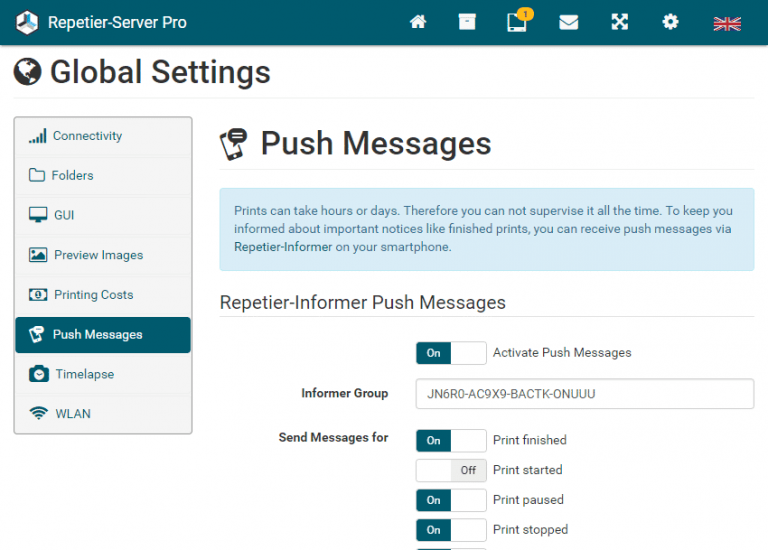Image resolution: width=768 pixels, height=550 pixels.
Task: Click the Push Messages phone icon in the sidebar
Action: [x=37, y=335]
